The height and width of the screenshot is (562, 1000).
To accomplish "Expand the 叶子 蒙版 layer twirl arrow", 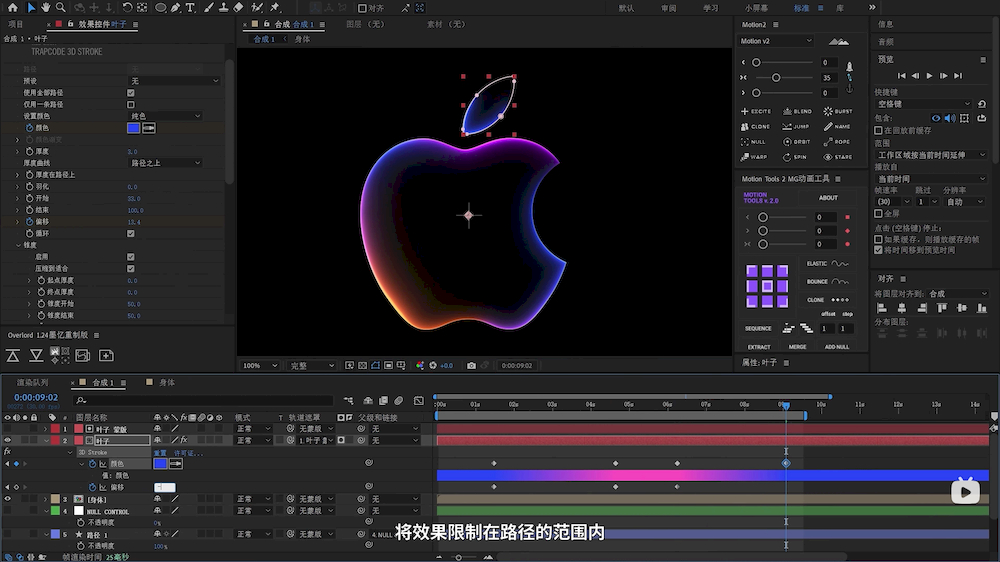I will pyautogui.click(x=45, y=429).
